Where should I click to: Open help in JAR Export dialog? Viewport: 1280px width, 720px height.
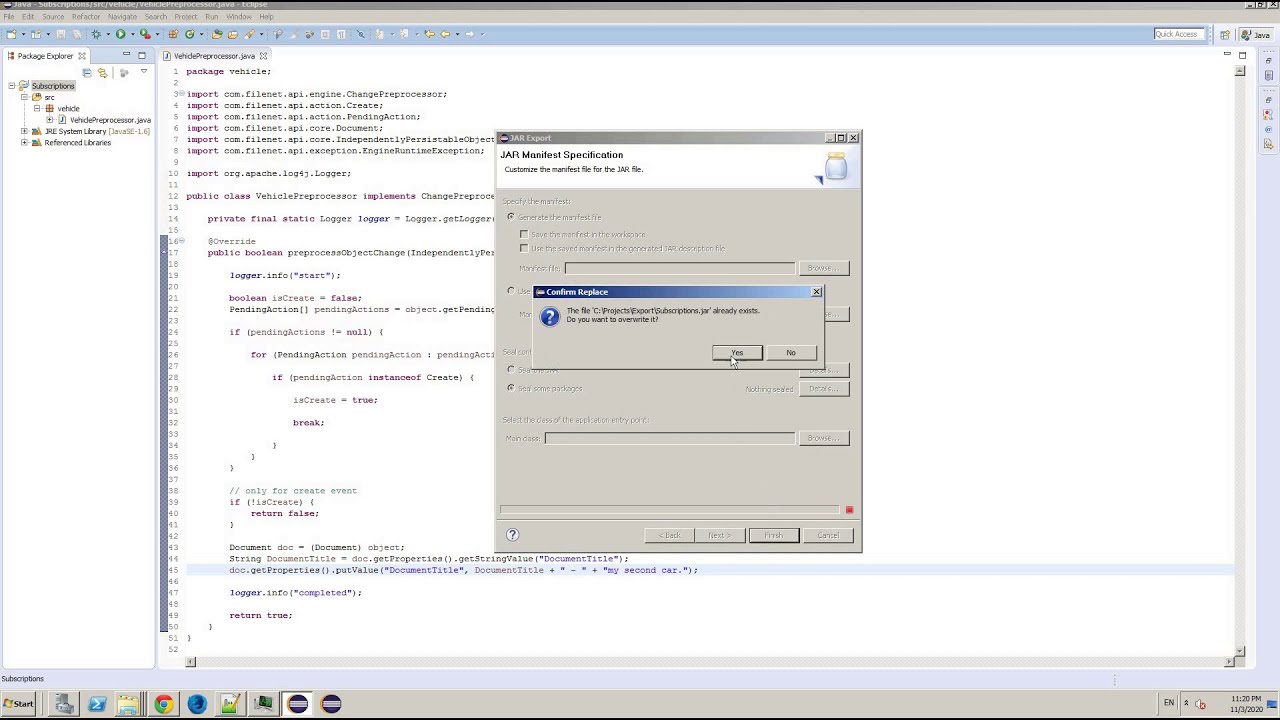point(512,535)
